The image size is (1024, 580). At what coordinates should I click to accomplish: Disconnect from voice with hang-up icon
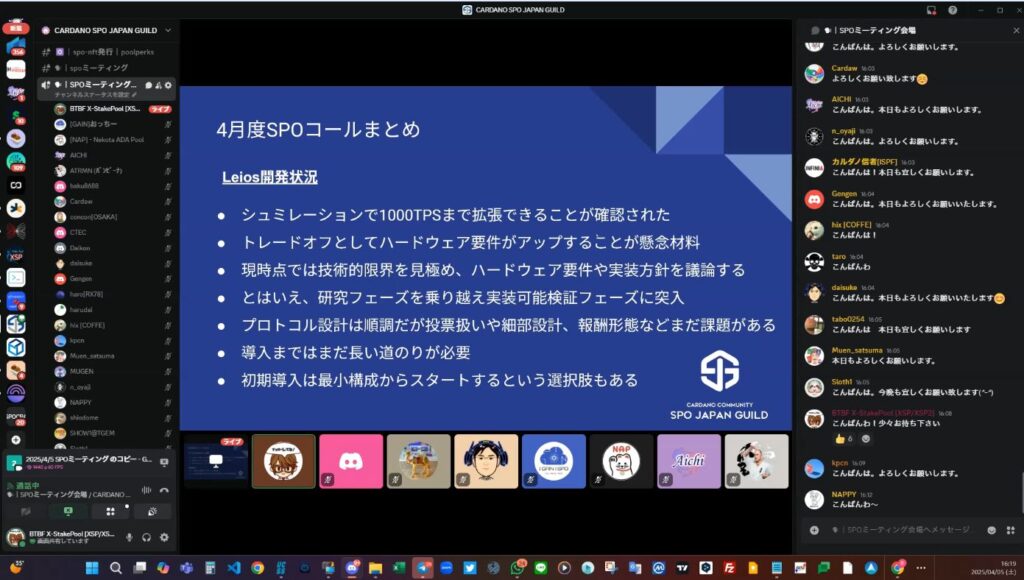tap(164, 490)
